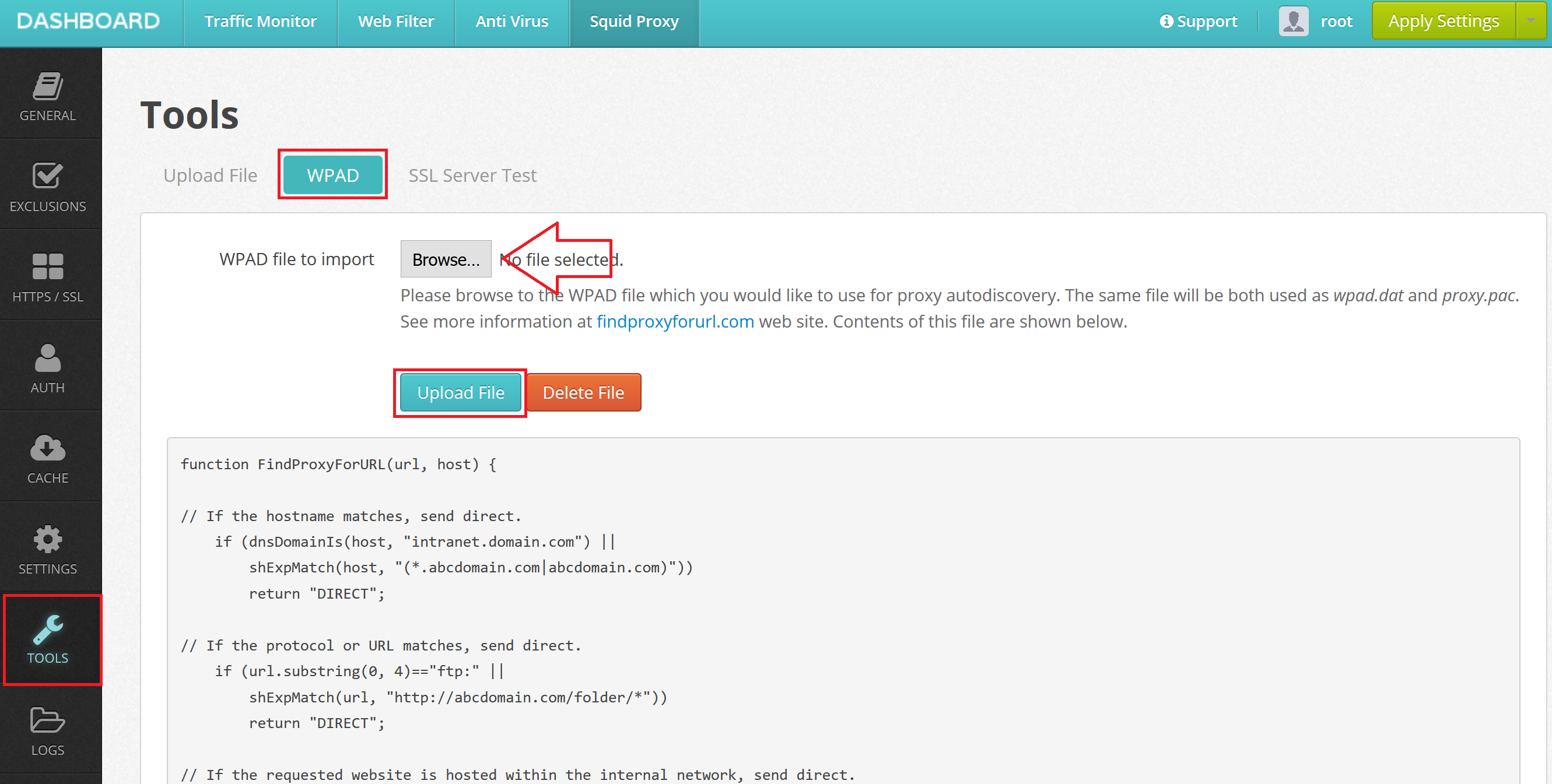Select the WPAD tab in Tools
This screenshot has width=1552, height=784.
point(331,175)
